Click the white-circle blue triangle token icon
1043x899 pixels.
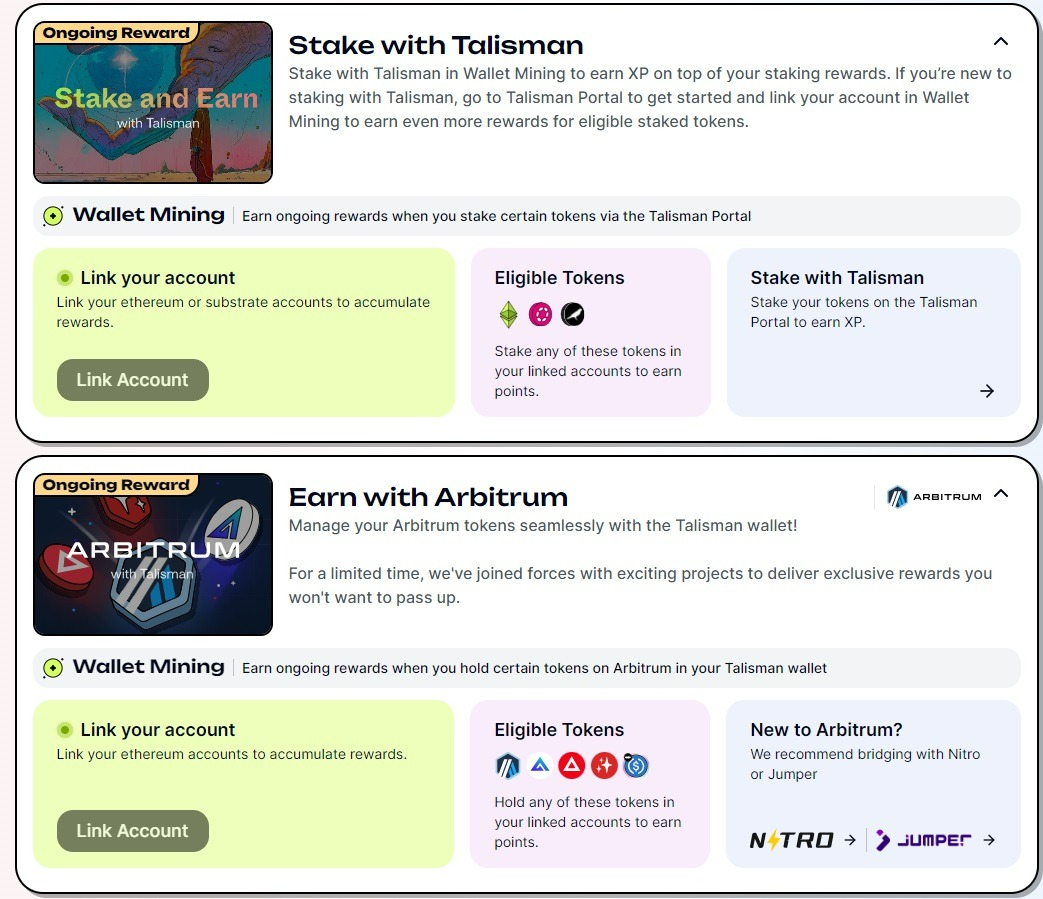coord(540,767)
